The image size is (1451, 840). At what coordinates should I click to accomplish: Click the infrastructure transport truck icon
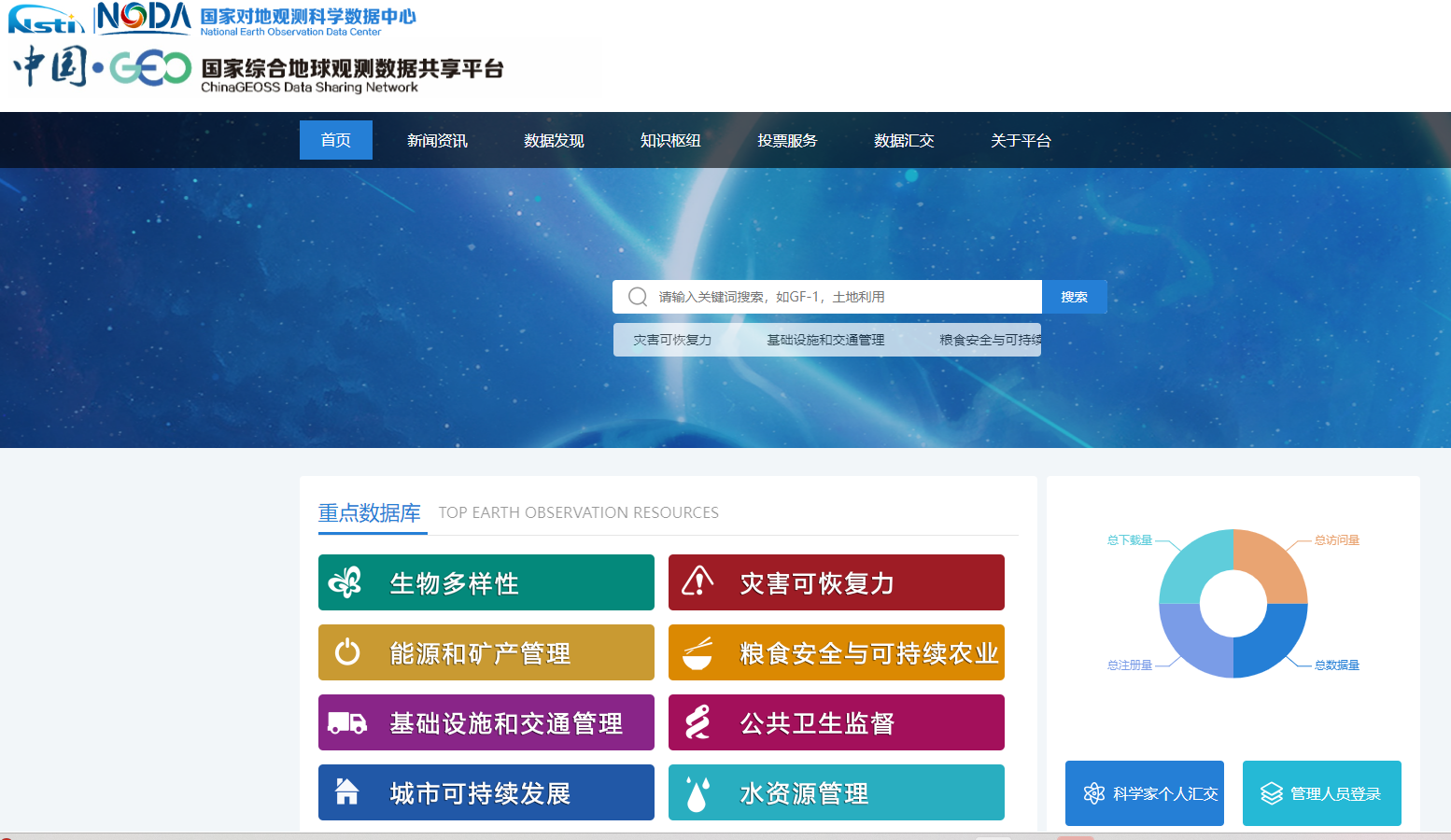(x=347, y=722)
